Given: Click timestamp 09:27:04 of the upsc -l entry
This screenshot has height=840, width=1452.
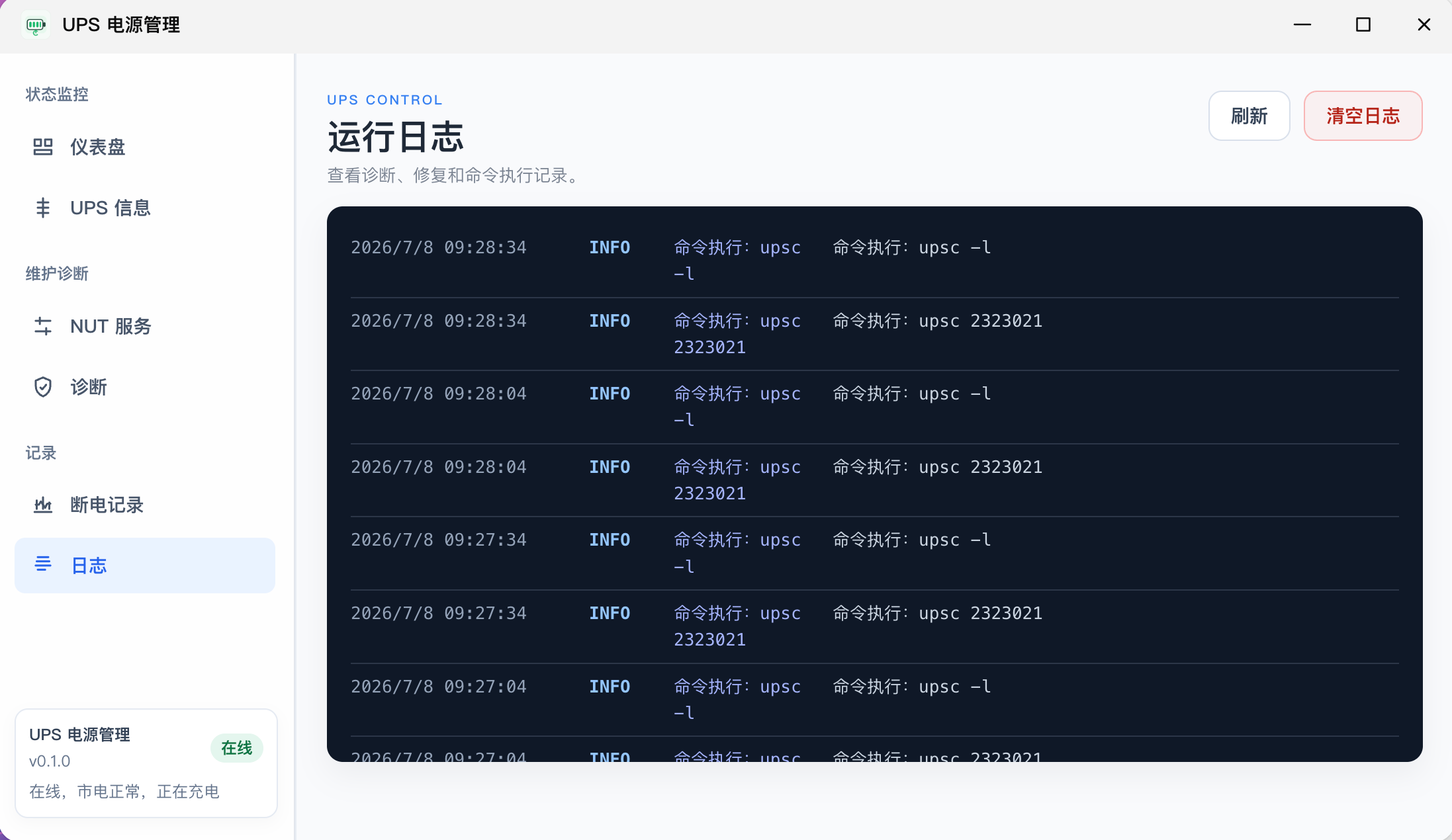Looking at the screenshot, I should coord(439,687).
